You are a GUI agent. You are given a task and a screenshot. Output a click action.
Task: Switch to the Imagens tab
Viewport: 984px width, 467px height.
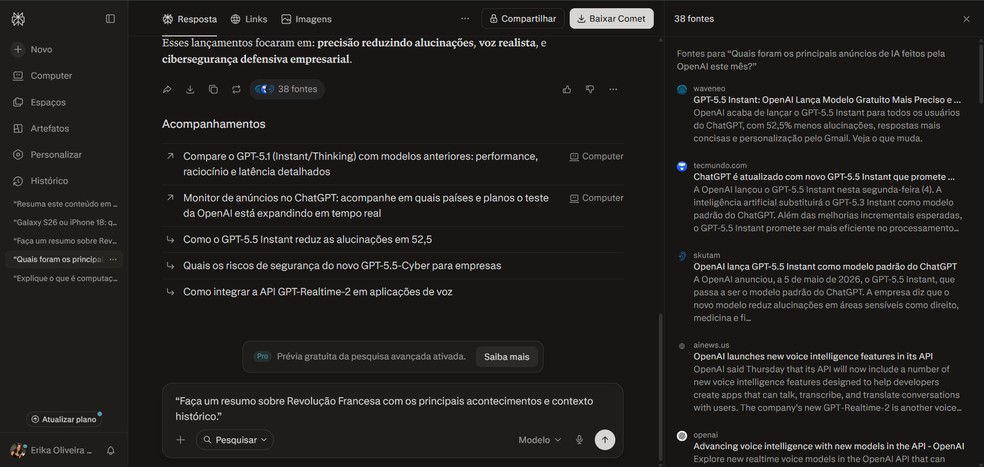[x=306, y=19]
